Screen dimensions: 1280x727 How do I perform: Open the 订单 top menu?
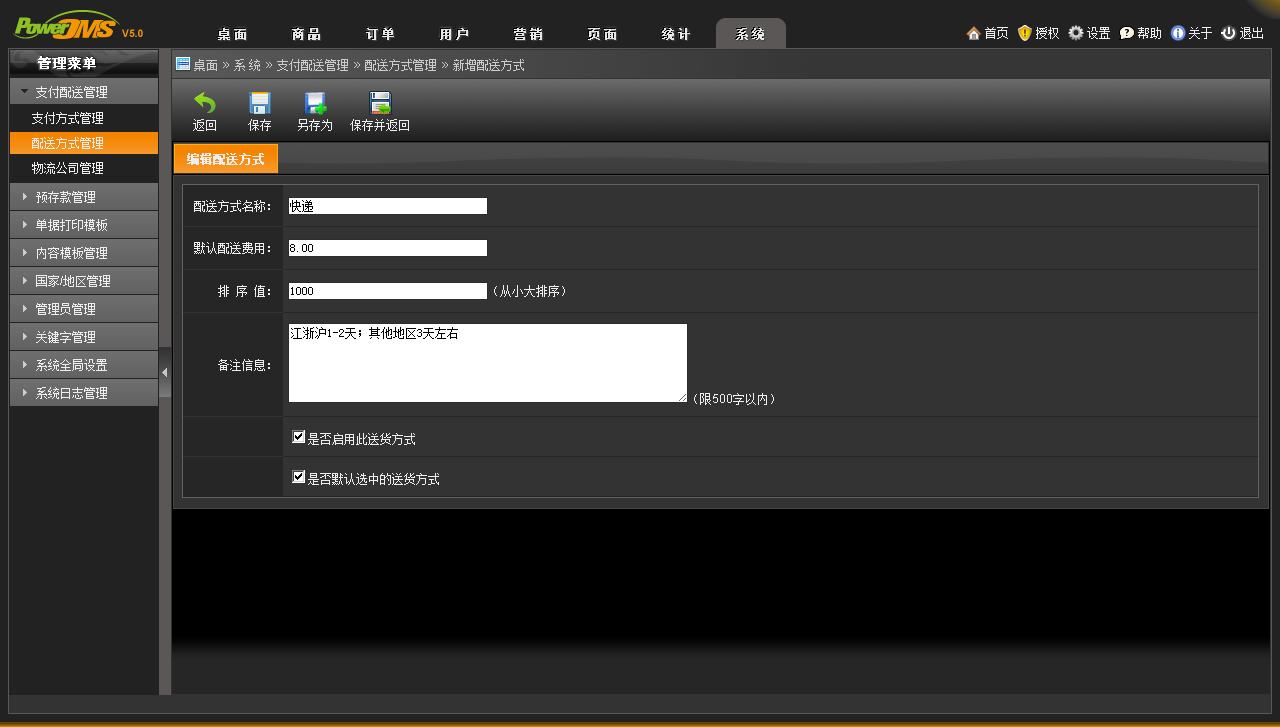[x=380, y=34]
